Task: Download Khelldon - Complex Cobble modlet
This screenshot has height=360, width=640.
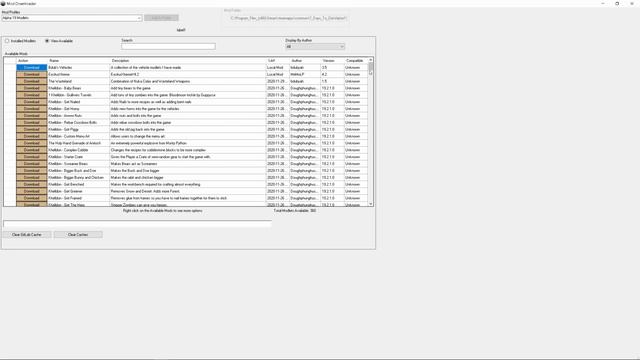Action: [32, 150]
